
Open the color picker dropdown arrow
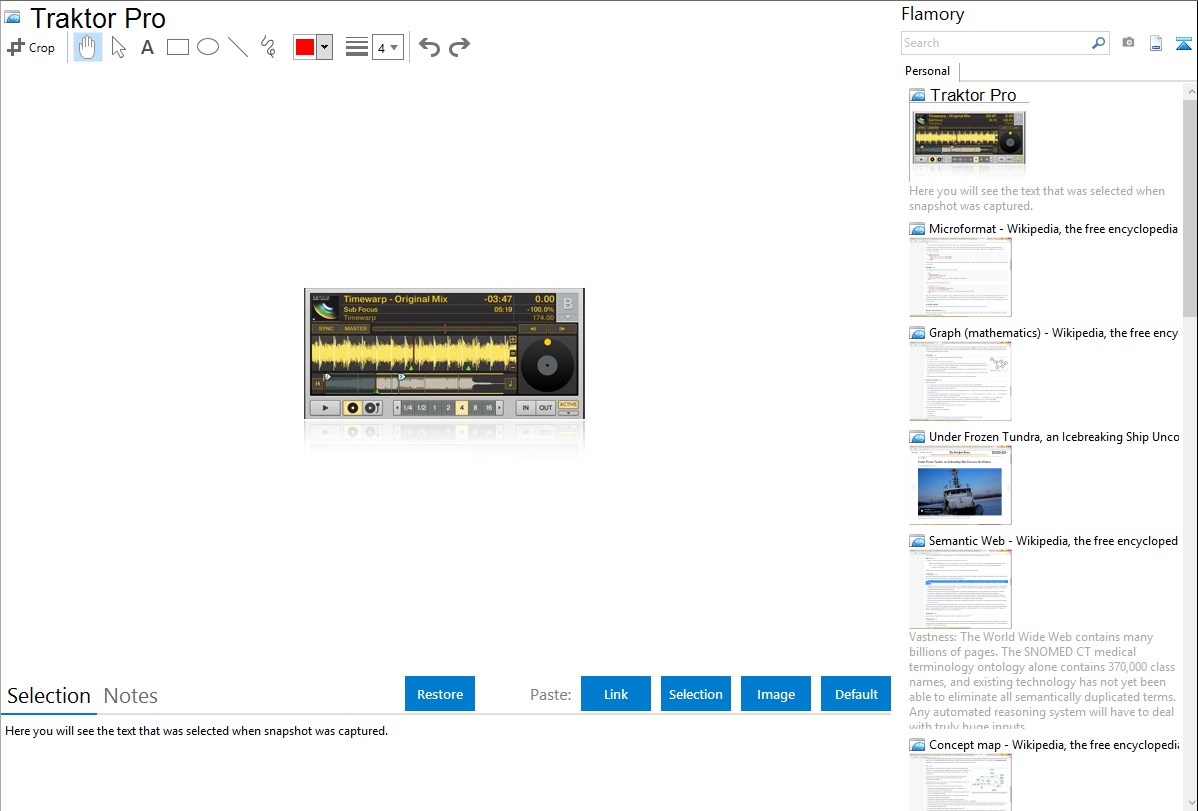pos(324,47)
